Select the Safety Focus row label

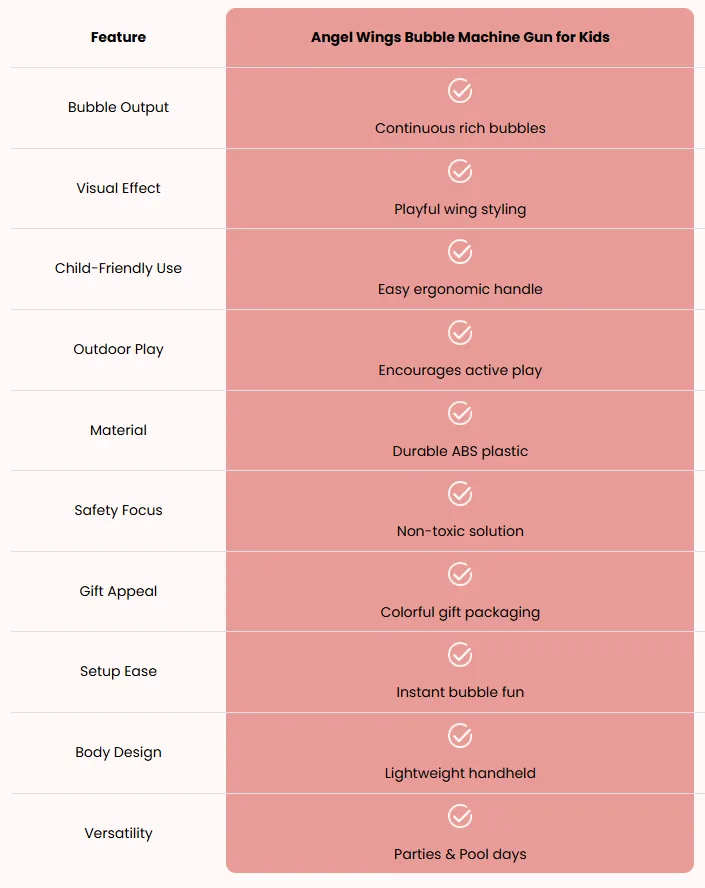(x=118, y=510)
